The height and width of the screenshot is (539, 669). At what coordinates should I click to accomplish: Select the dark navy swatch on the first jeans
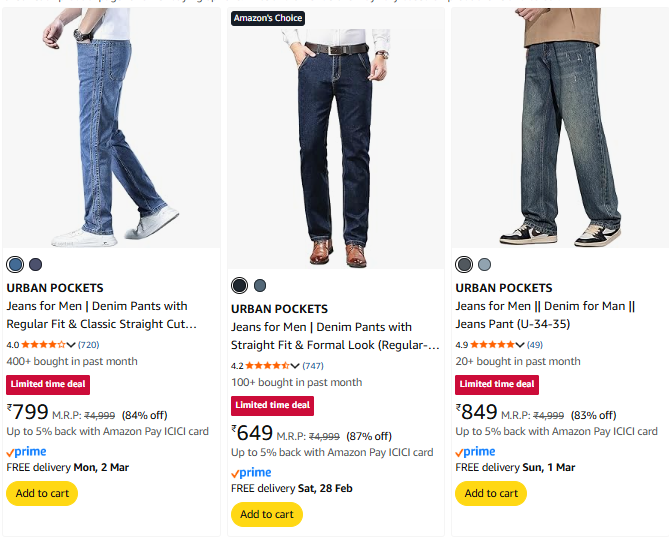(36, 265)
